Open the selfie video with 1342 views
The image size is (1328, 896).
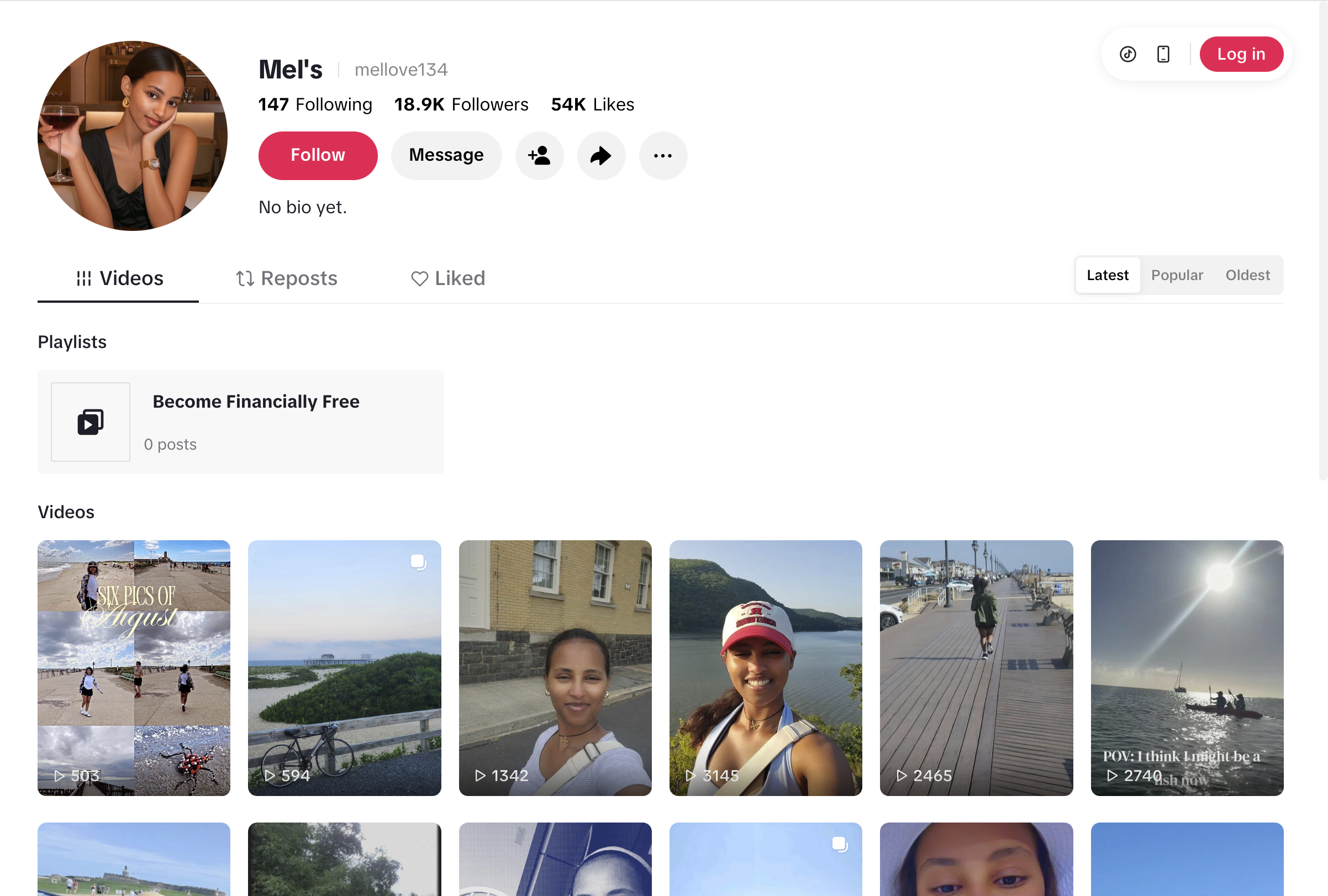pos(555,667)
